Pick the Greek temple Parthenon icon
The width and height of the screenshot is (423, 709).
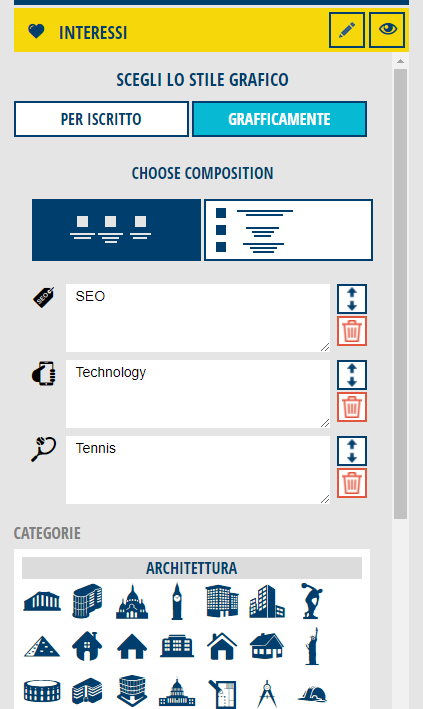[x=42, y=601]
